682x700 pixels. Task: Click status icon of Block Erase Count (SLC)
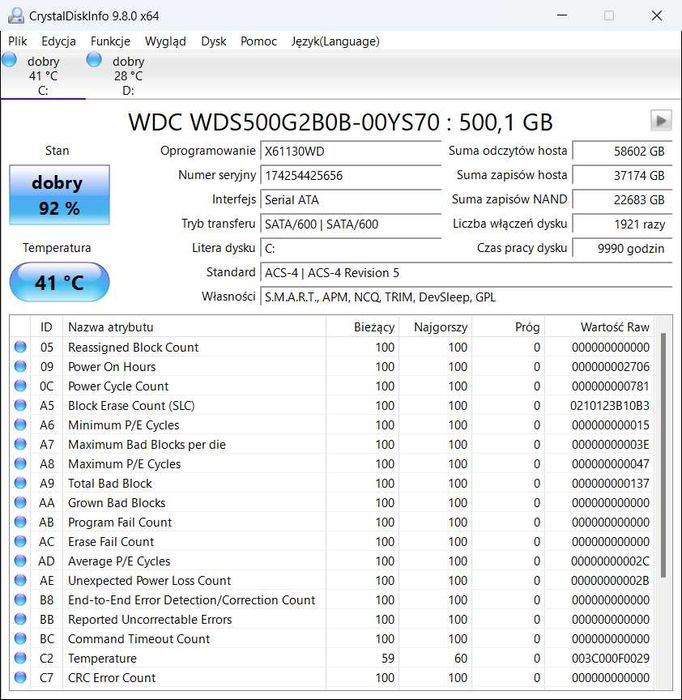point(20,405)
